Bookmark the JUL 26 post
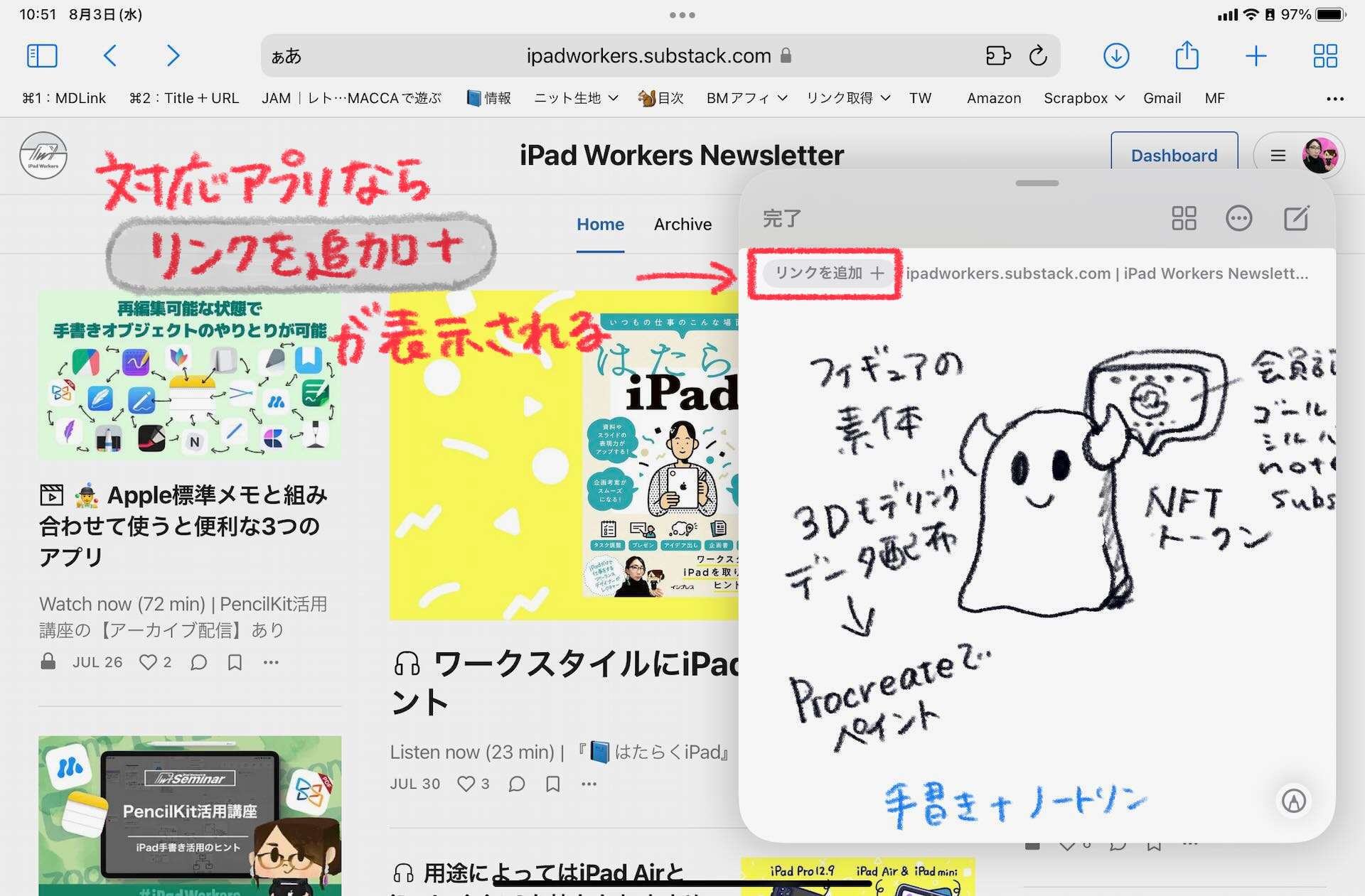 coord(235,662)
